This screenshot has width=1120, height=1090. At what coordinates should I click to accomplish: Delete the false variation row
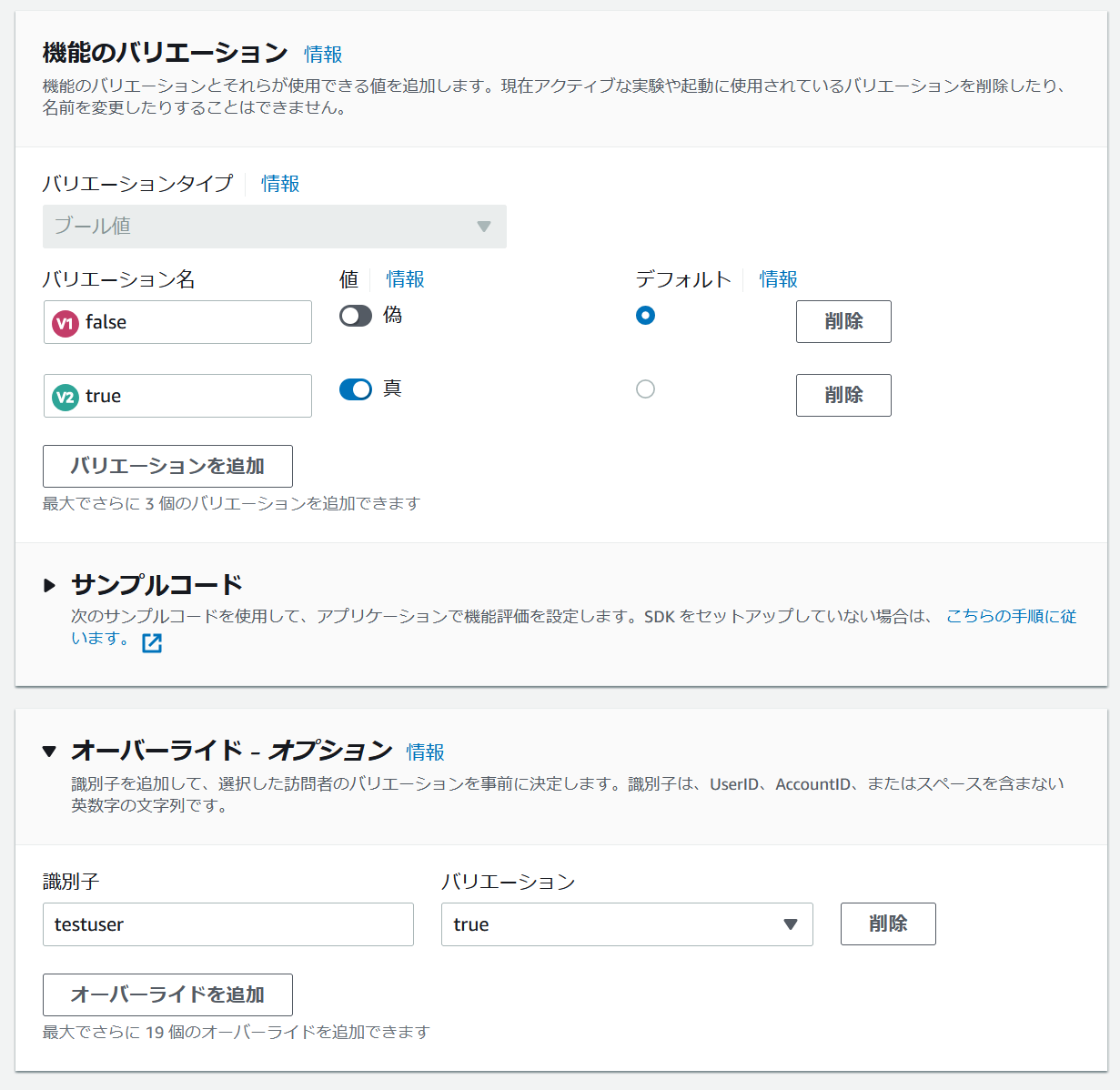(x=843, y=322)
